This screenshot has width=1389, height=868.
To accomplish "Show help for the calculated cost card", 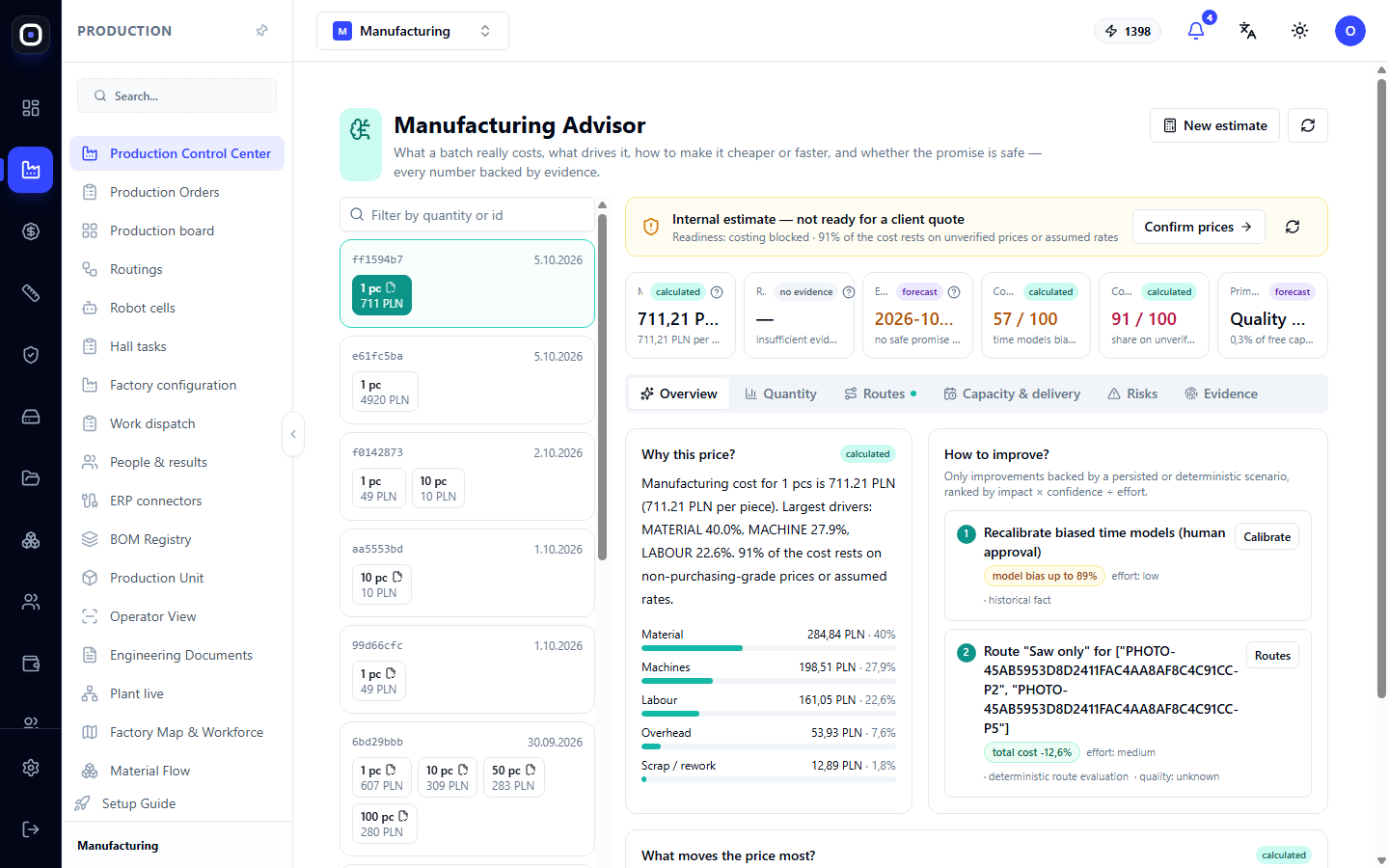I will click(x=717, y=292).
